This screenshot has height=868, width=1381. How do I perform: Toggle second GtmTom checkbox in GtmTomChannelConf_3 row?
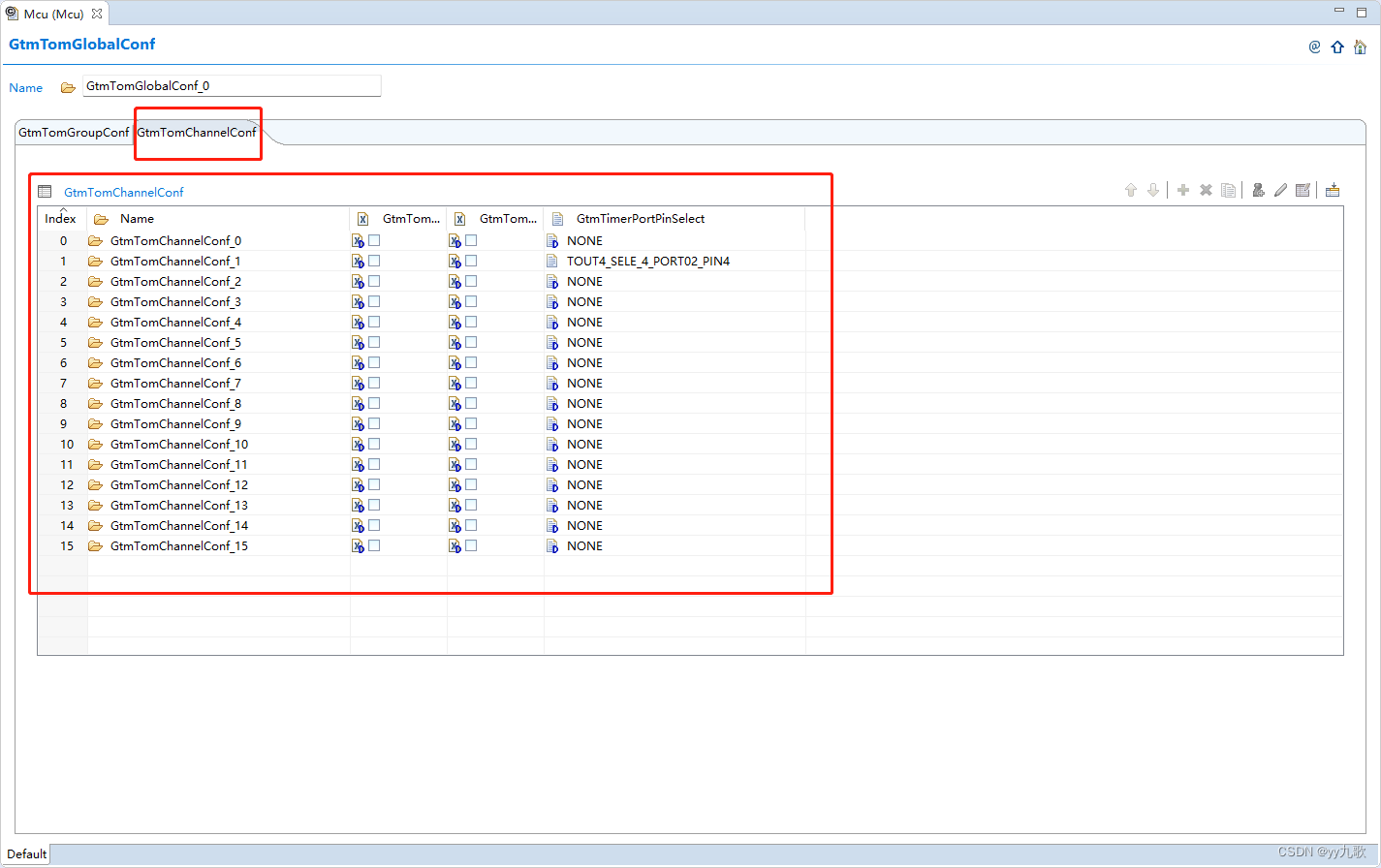click(471, 301)
